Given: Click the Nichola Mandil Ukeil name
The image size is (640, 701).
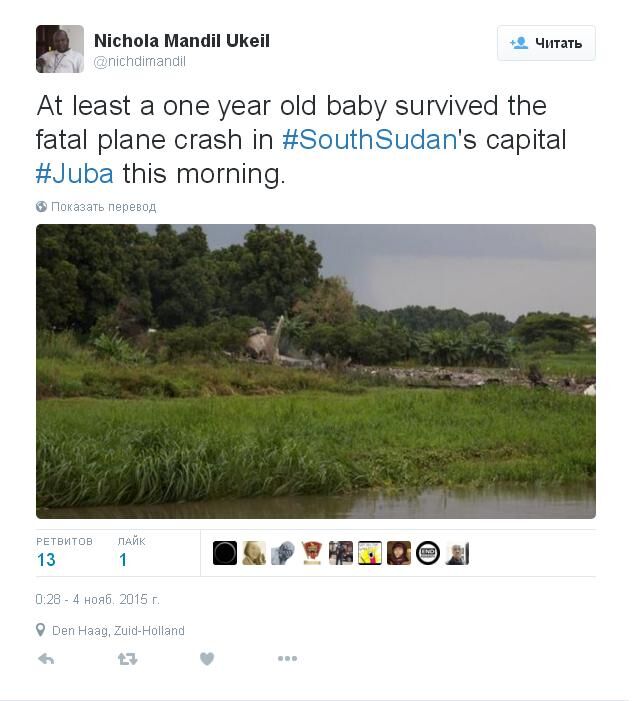Looking at the screenshot, I should click(x=182, y=41).
